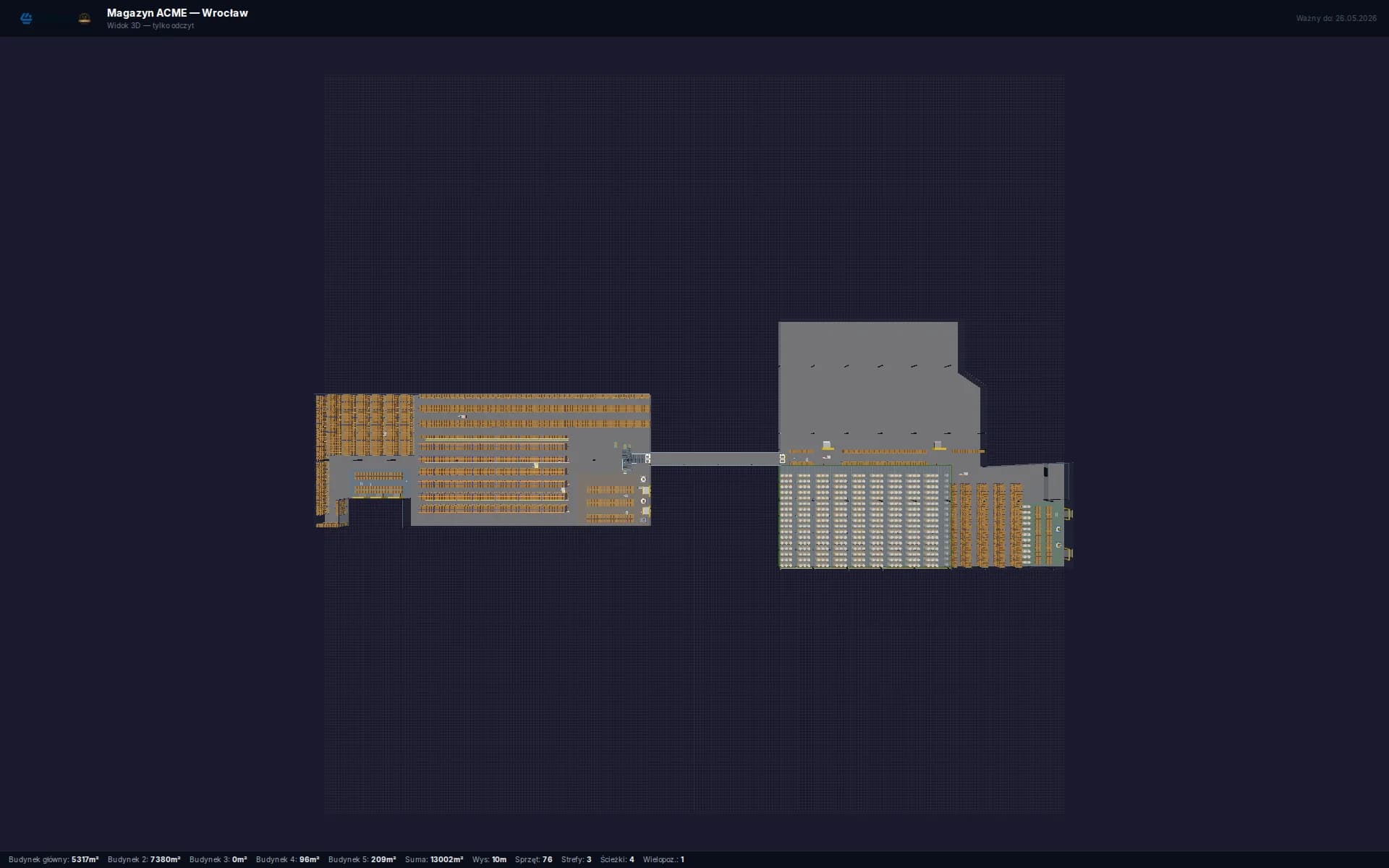1389x868 pixels.
Task: Click the Suma 13002m² total
Action: coord(434,859)
